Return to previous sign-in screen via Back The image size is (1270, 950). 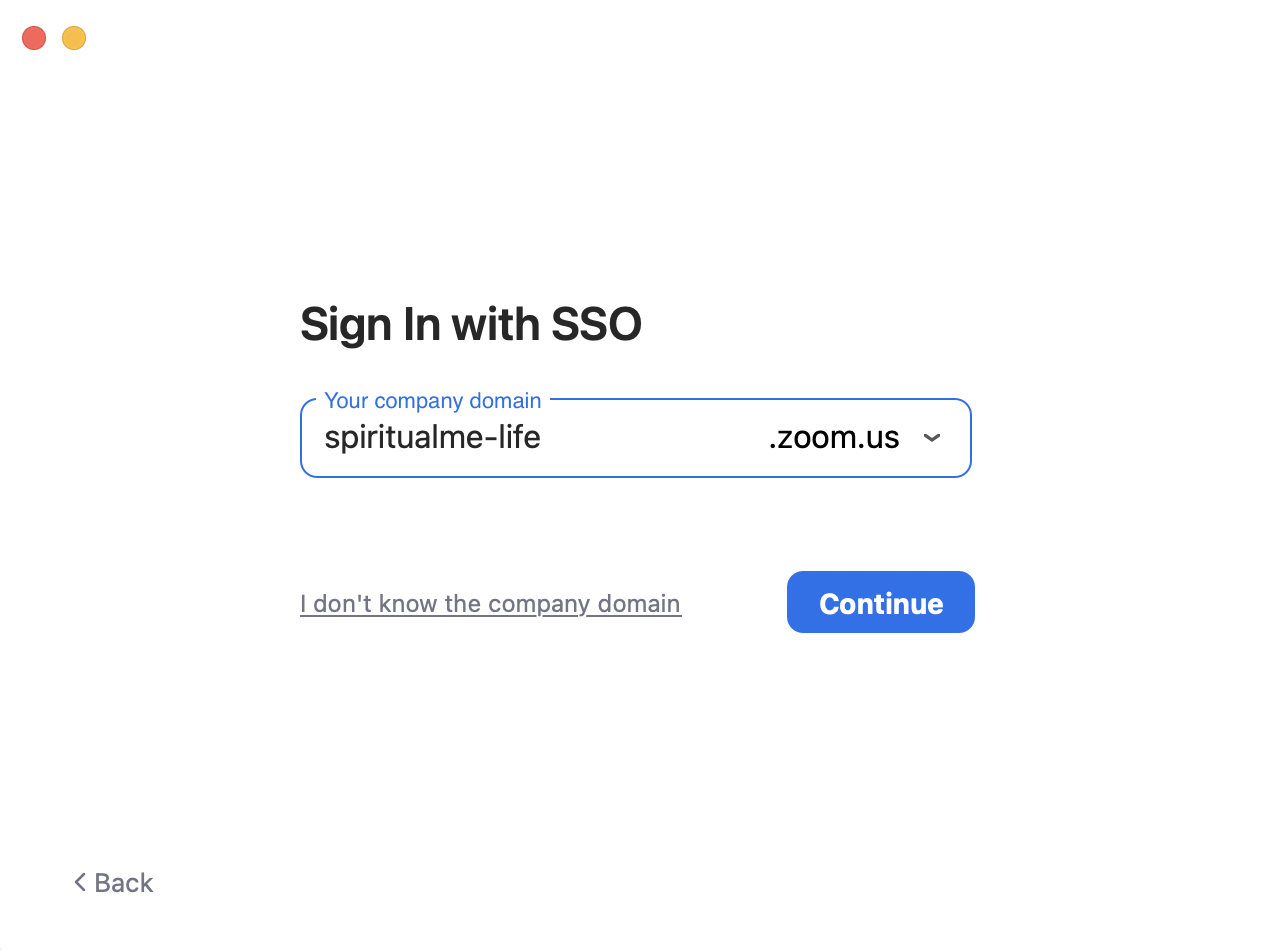coord(113,883)
